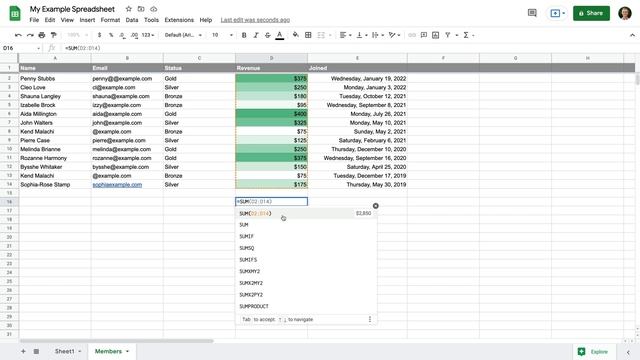Screen dimensions: 640x360
Task: Open vertical align dropdown
Action: [362, 35]
